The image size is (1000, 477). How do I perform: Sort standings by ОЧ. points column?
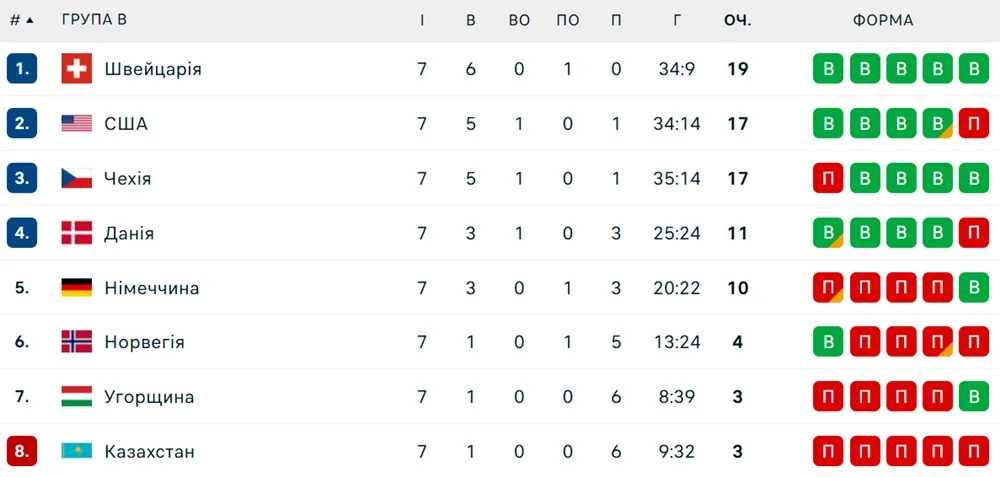738,20
